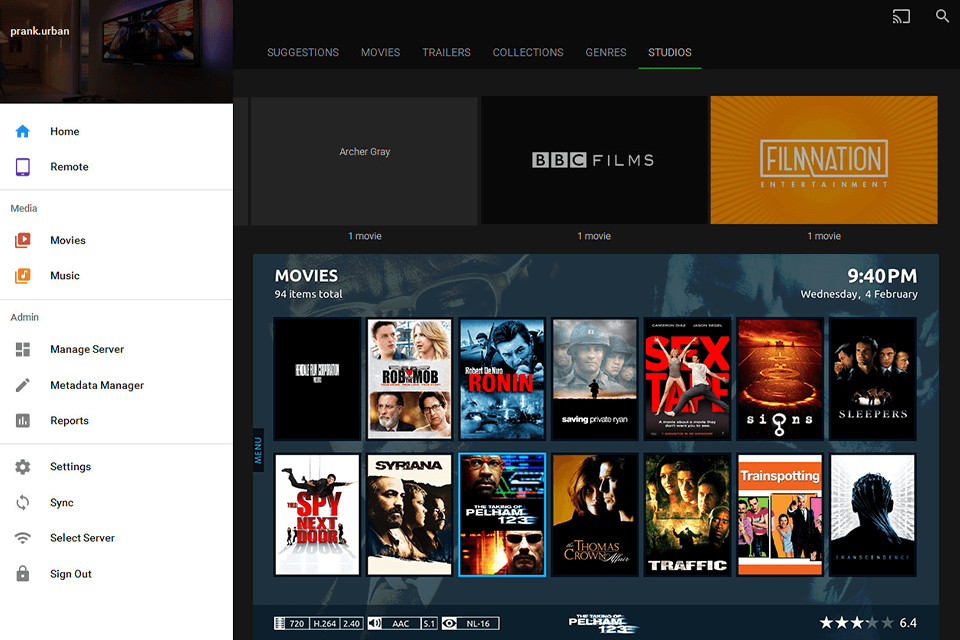This screenshot has height=640, width=960.
Task: Open Movies via its sidebar icon
Action: [23, 240]
